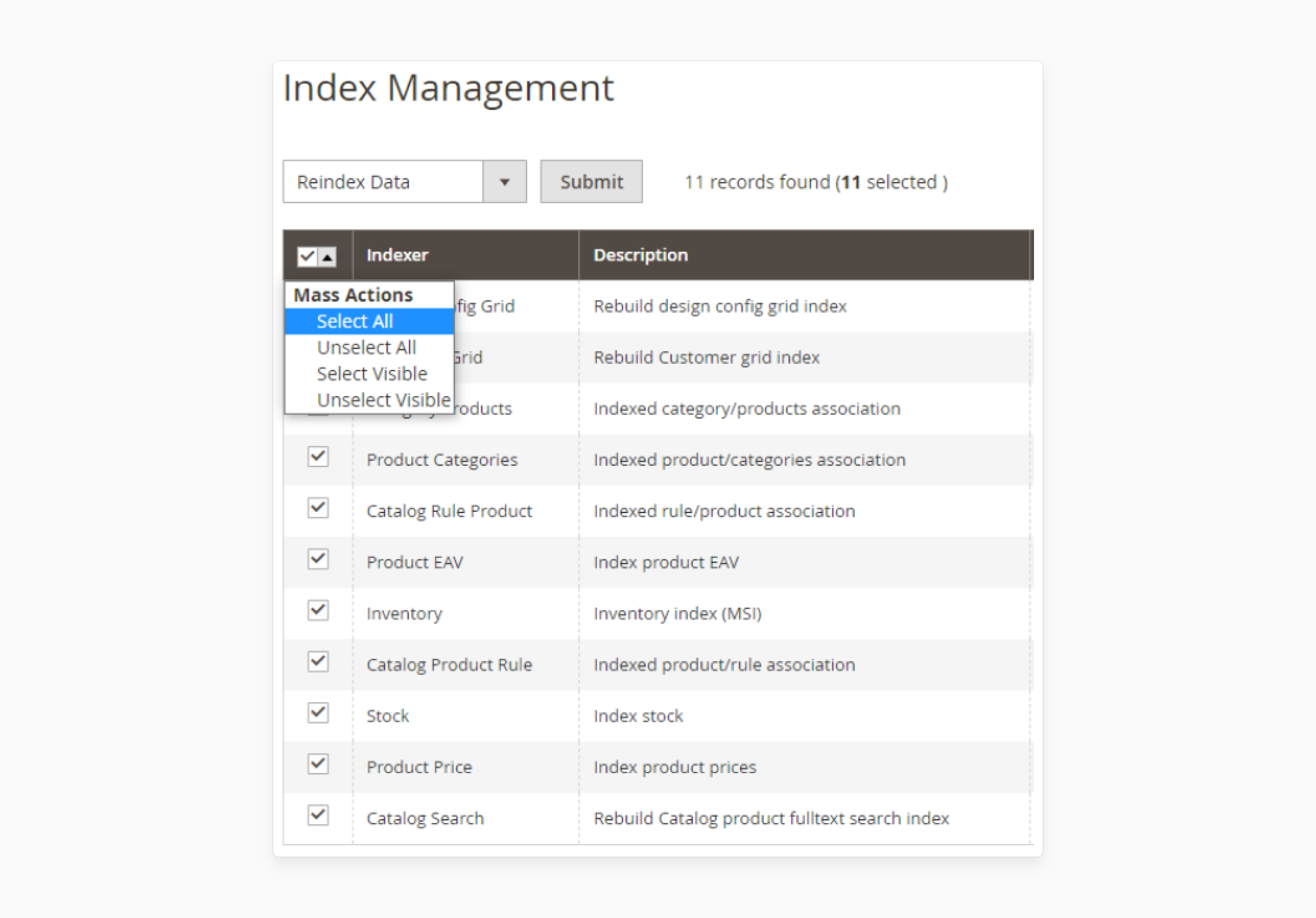The width and height of the screenshot is (1316, 918).
Task: Click the Submit button
Action: point(591,182)
